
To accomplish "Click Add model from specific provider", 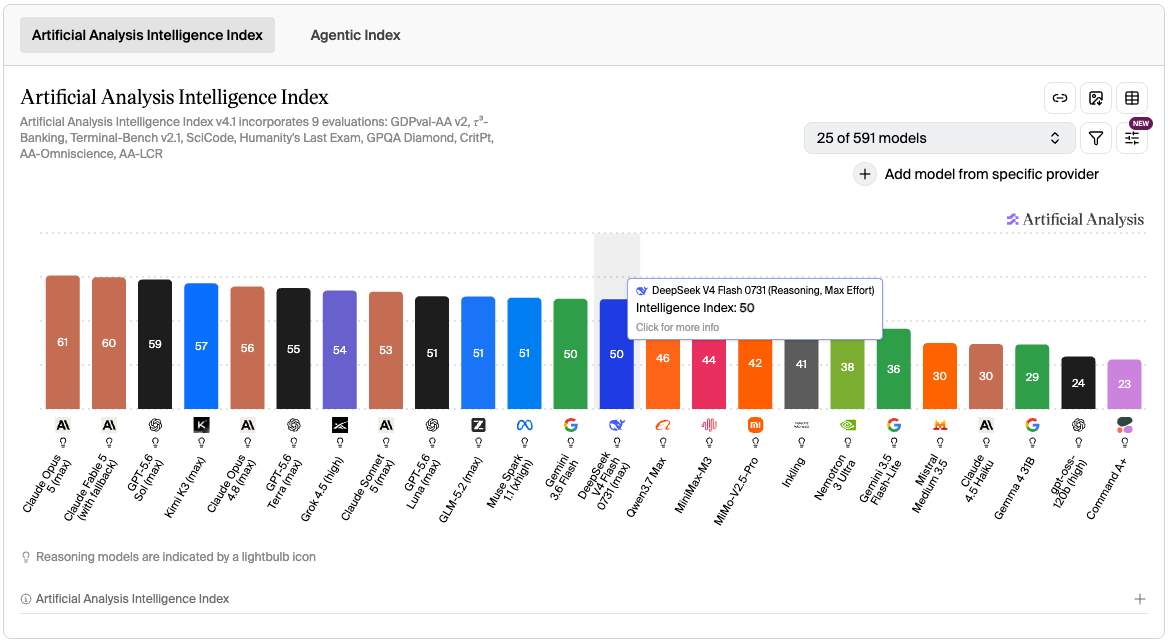I will (991, 174).
